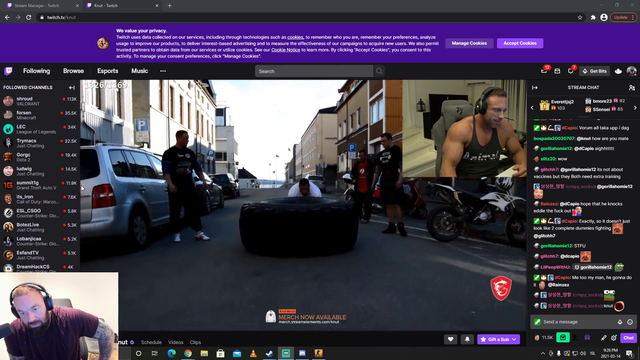Screen dimensions: 640x360
Task: Claim the green channel points bonus chest
Action: click(563, 338)
